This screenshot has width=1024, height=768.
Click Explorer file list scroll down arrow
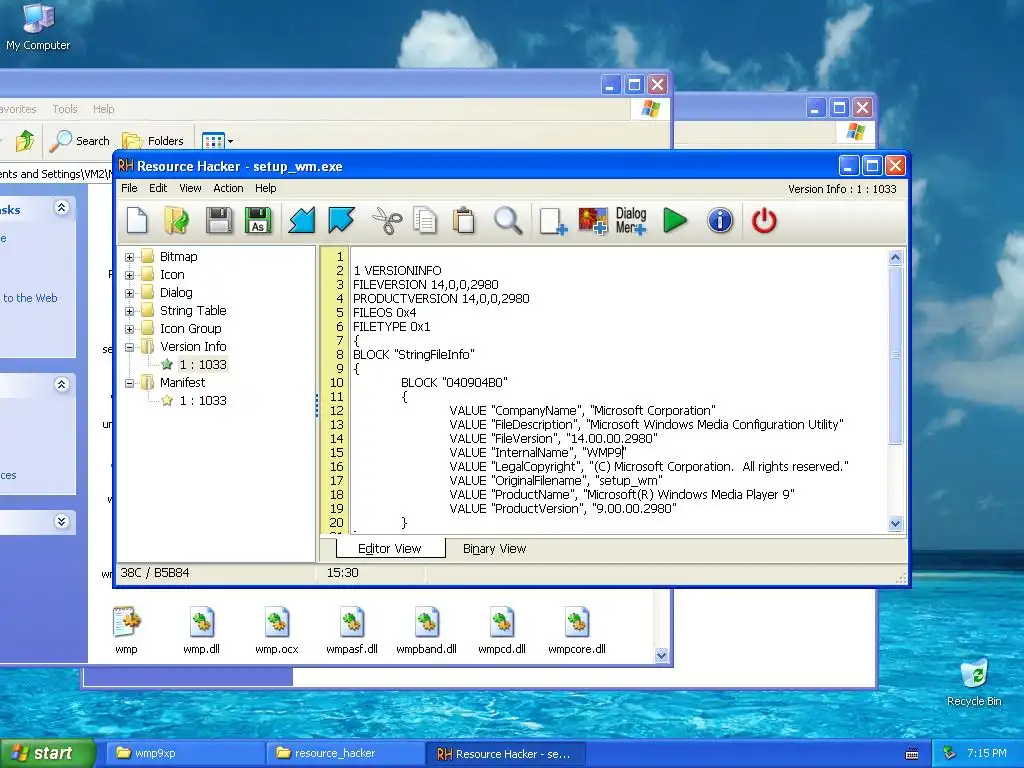(x=662, y=656)
